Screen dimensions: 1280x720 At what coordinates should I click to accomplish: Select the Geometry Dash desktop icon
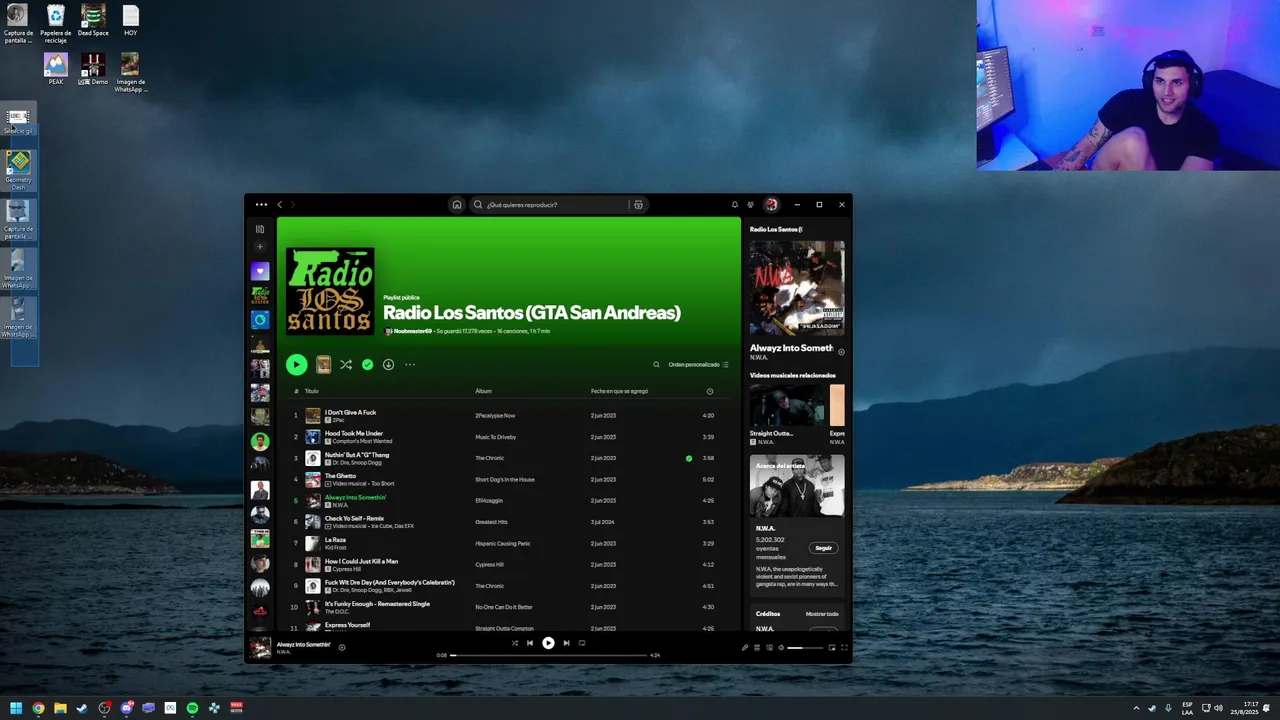pos(18,170)
